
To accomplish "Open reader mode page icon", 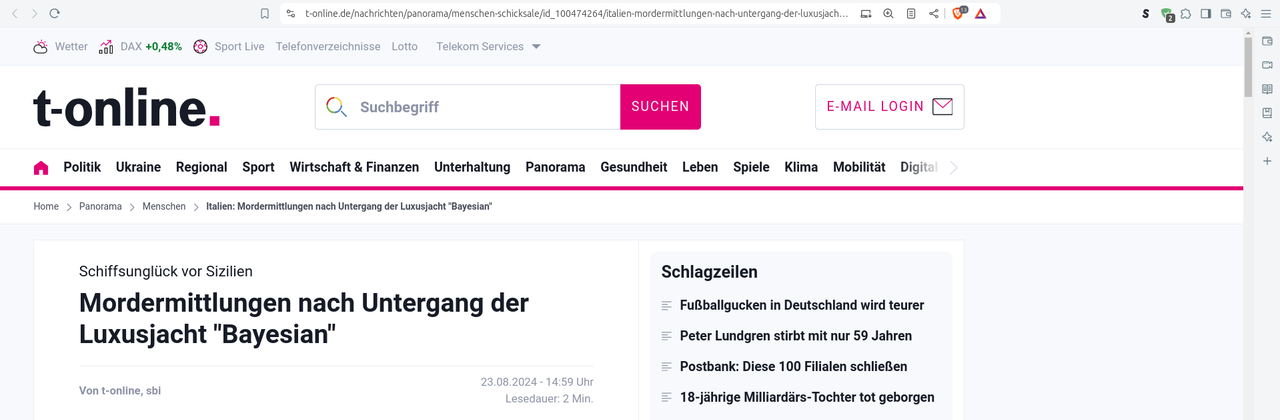I will (x=910, y=13).
